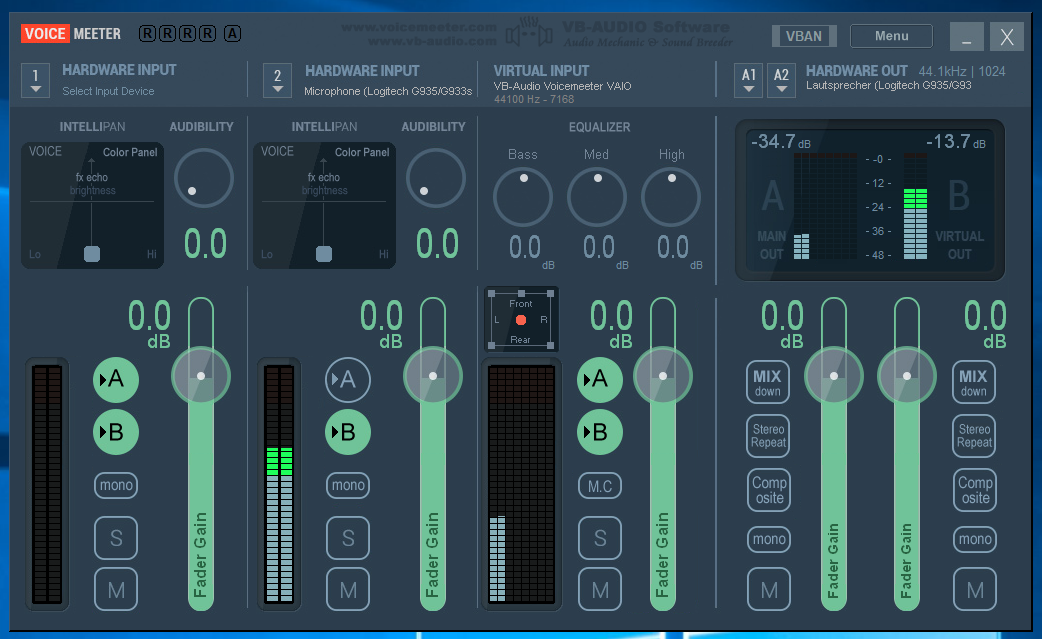Toggle bus B routing on Hardware Input 1
The height and width of the screenshot is (639, 1042).
116,432
